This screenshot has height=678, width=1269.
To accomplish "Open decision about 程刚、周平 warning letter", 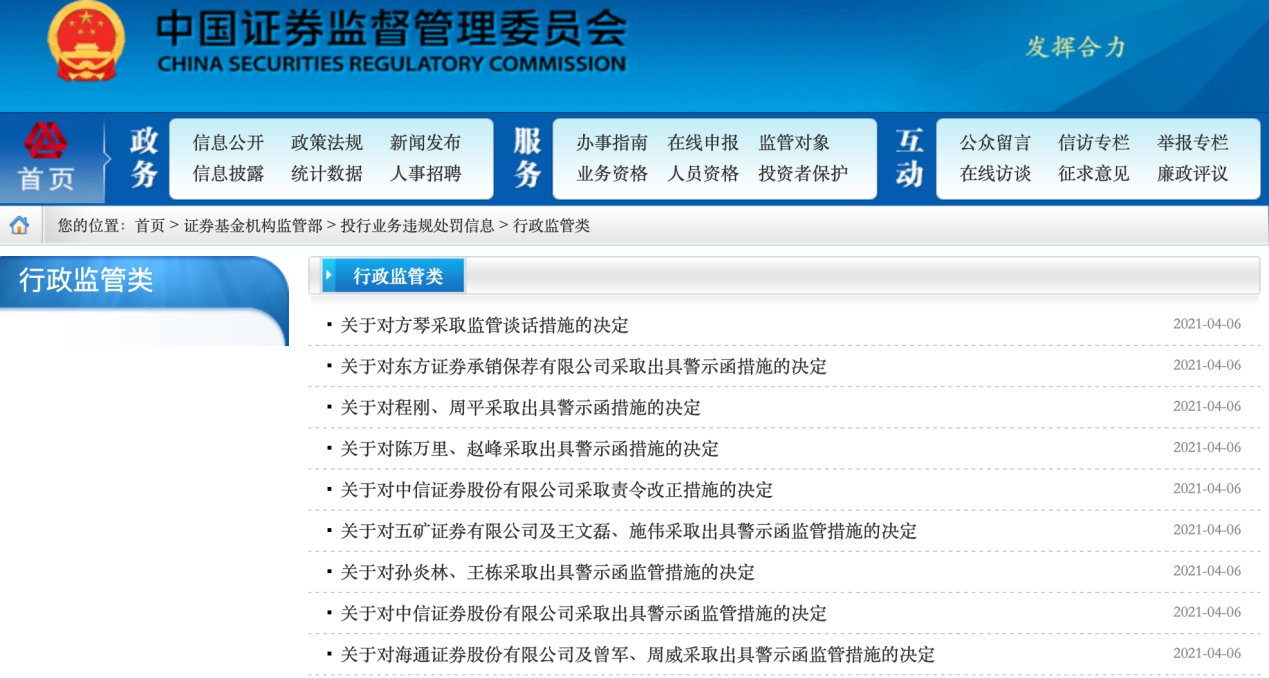I will pos(520,407).
